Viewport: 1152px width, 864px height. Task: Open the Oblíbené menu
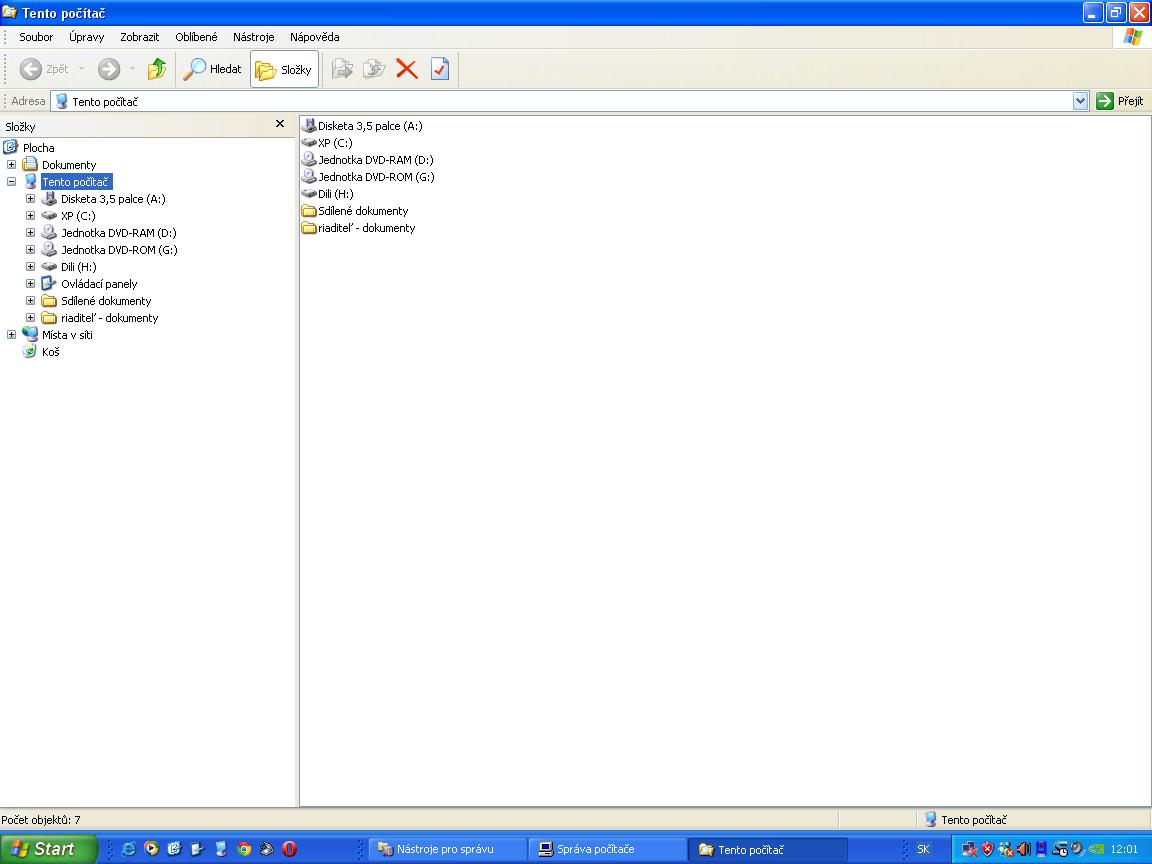coord(196,37)
